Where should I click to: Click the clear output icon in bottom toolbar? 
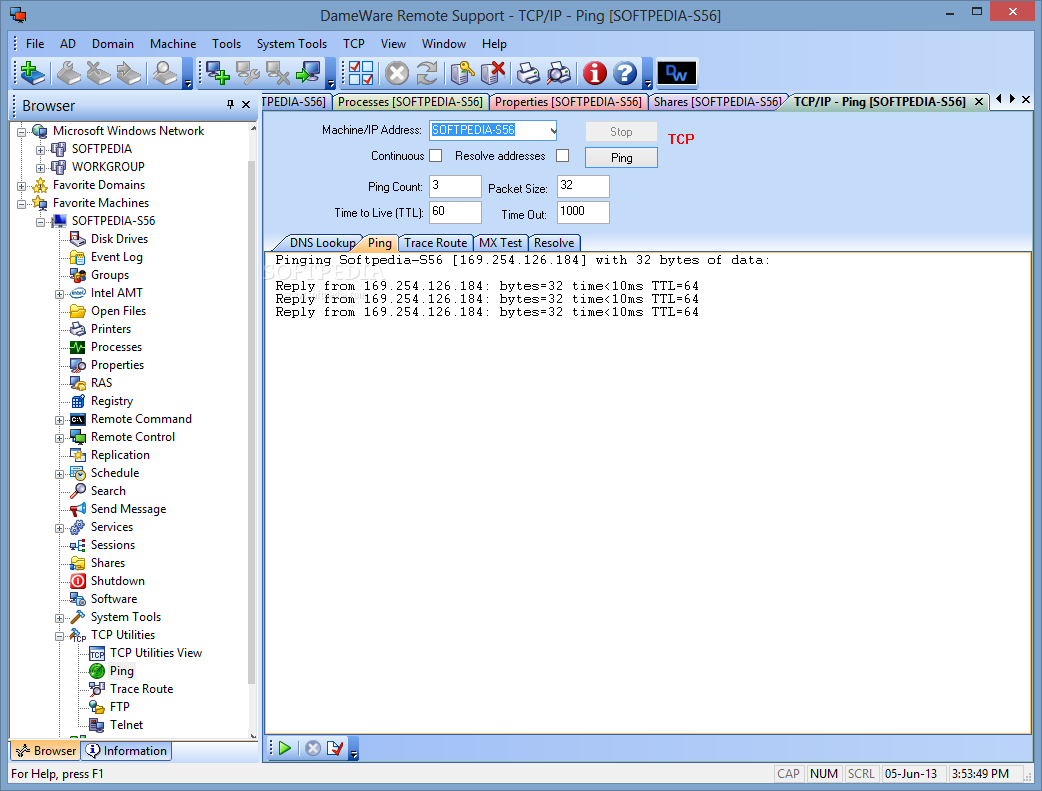(335, 748)
